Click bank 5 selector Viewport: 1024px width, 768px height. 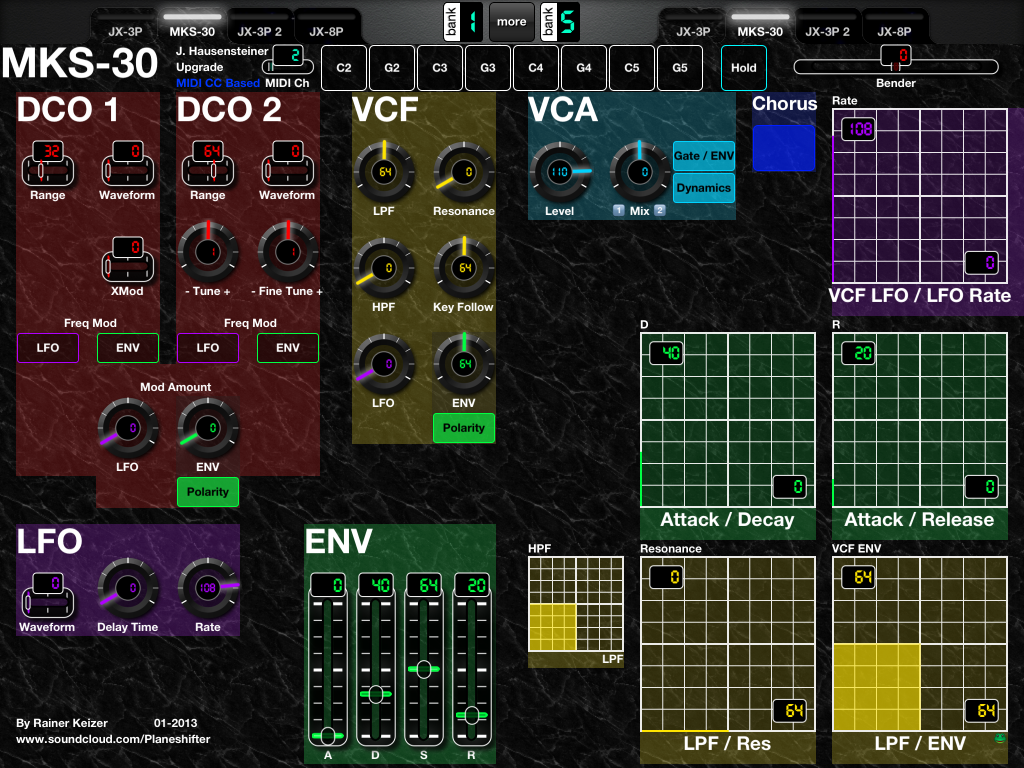click(x=560, y=22)
